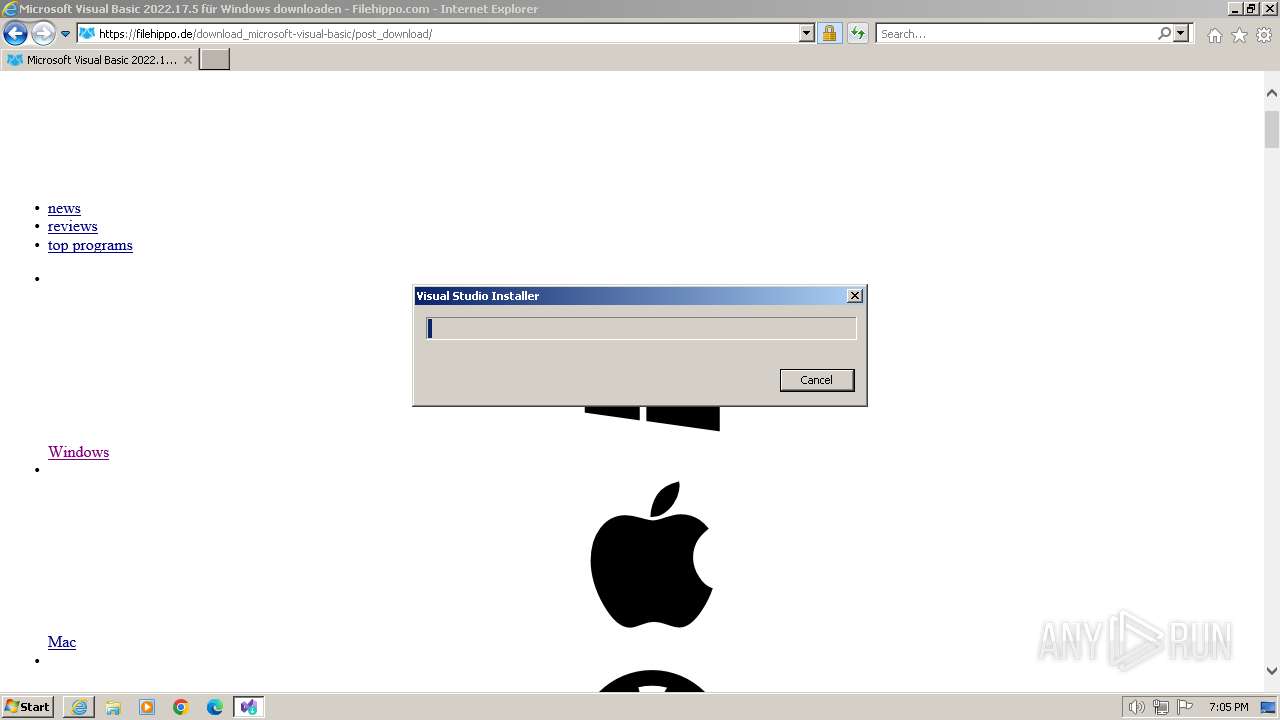Open the top programs link
The width and height of the screenshot is (1280, 720).
(90, 245)
